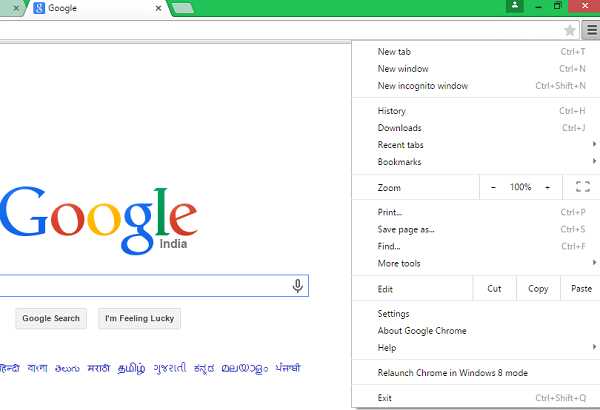
Task: Click the bookmark star icon
Action: point(570,31)
